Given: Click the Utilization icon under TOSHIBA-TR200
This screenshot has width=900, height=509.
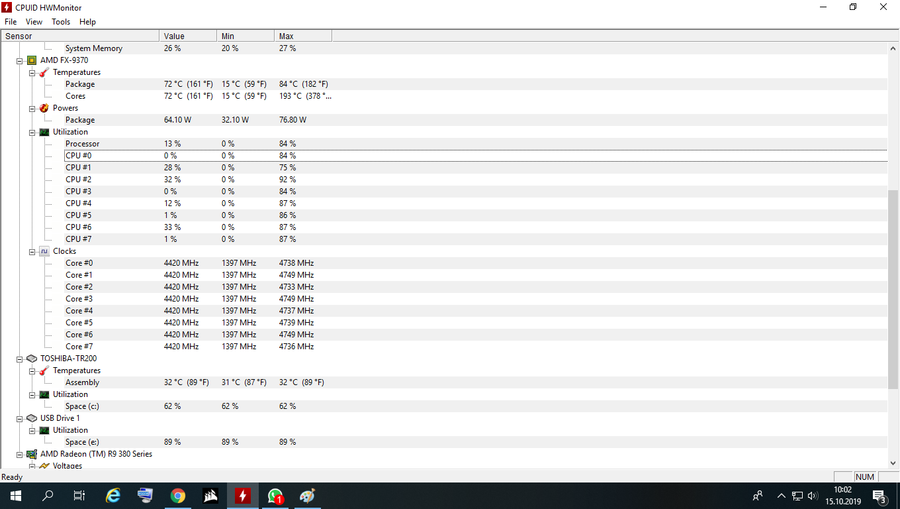Looking at the screenshot, I should pyautogui.click(x=44, y=395).
